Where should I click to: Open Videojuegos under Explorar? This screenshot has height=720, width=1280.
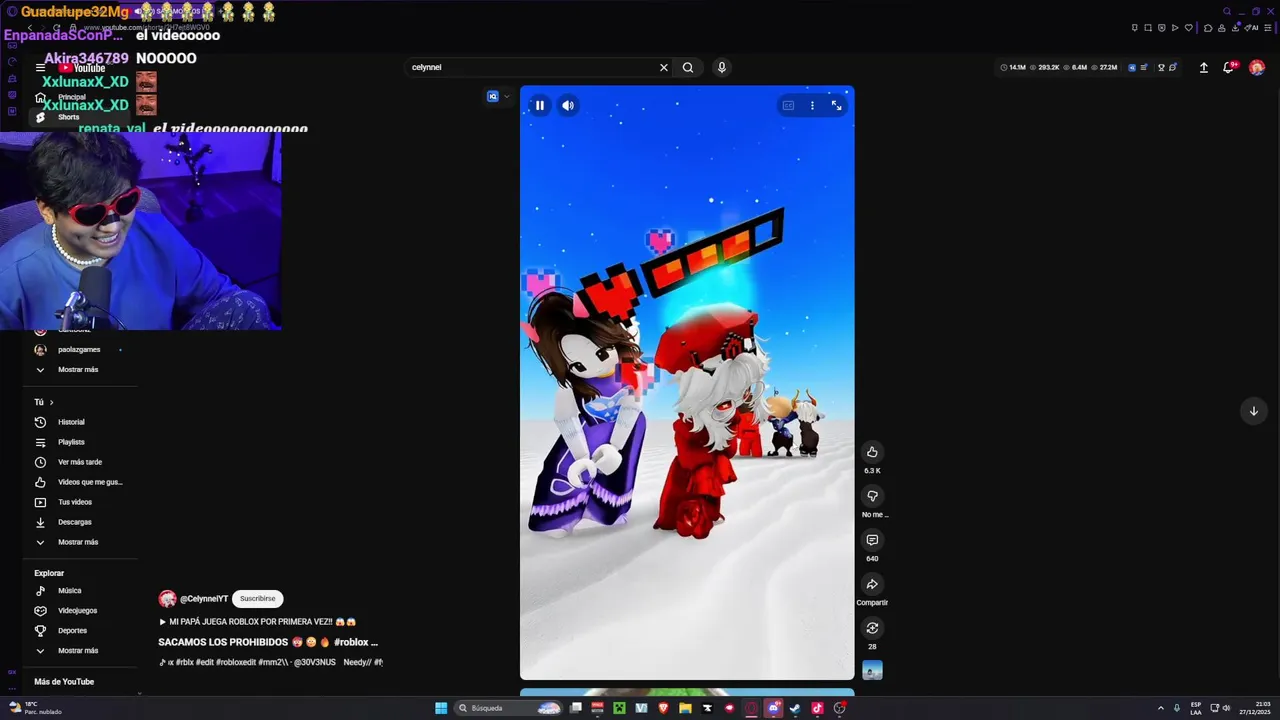click(x=78, y=611)
